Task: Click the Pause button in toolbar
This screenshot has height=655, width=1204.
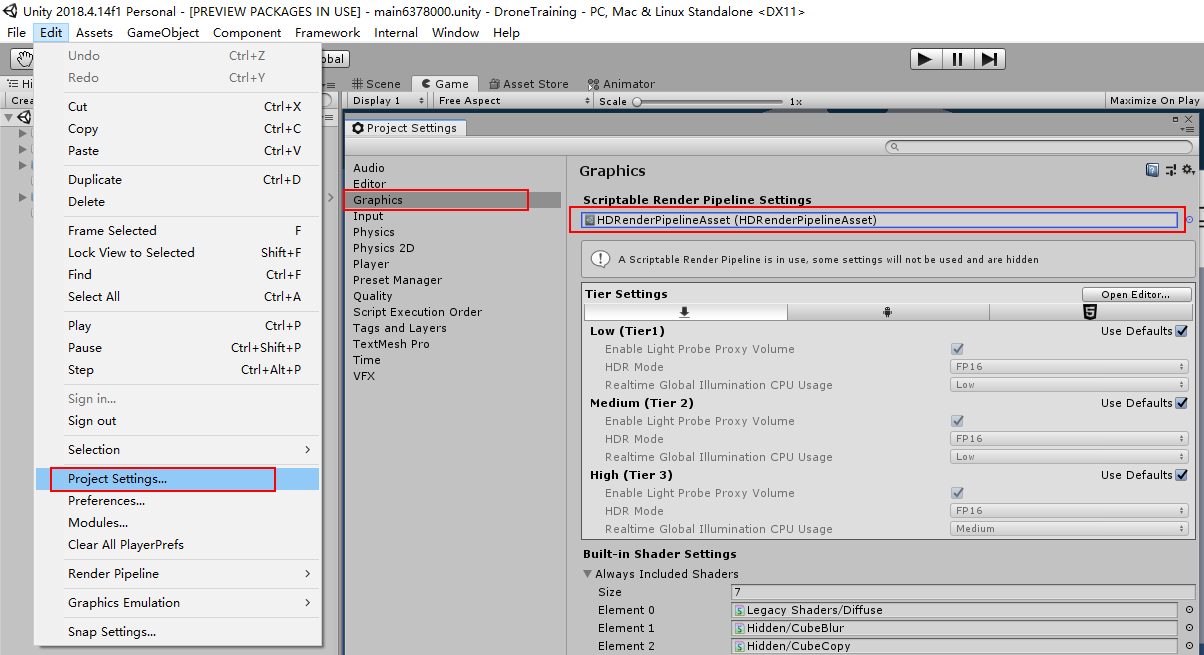Action: click(957, 59)
